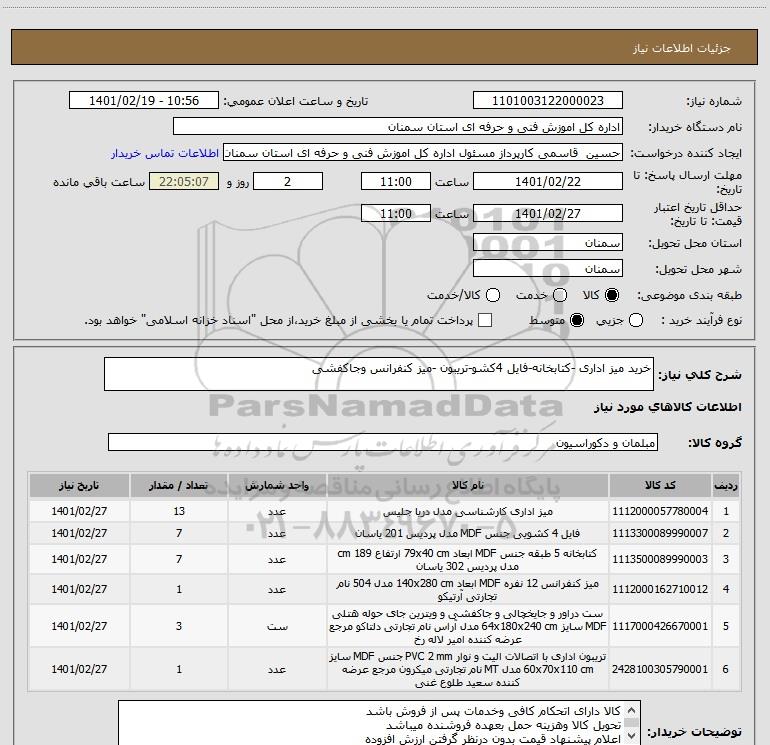The height and width of the screenshot is (745, 770).
Task: Click the general need description text box
Action: pos(379,374)
